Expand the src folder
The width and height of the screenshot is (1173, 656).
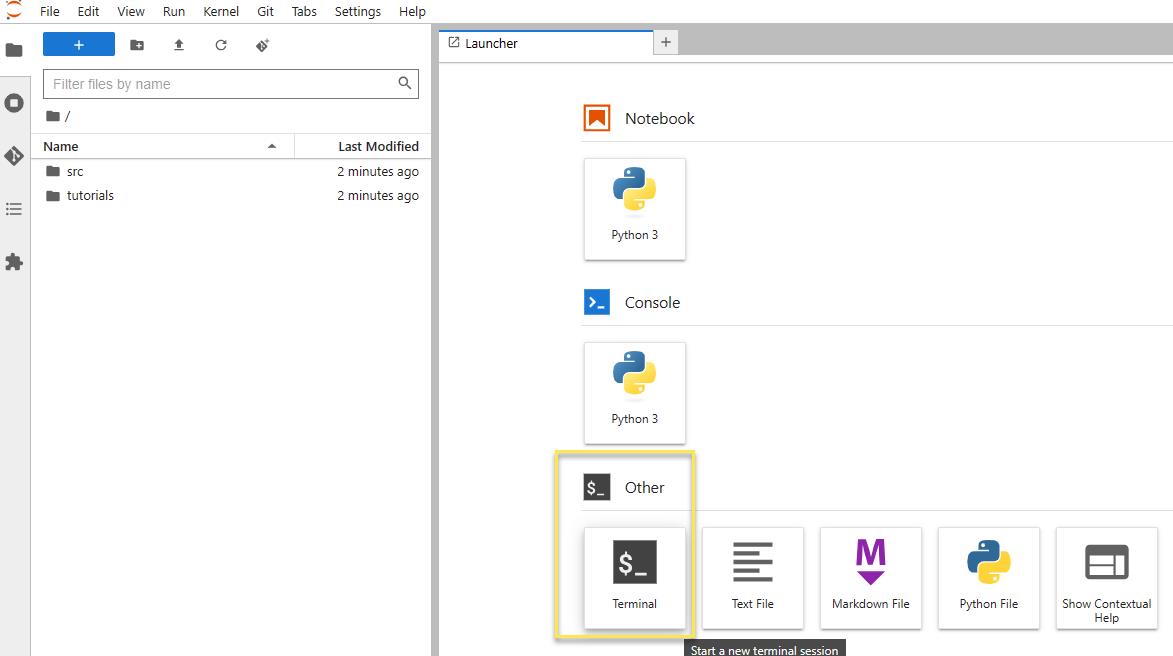click(75, 172)
